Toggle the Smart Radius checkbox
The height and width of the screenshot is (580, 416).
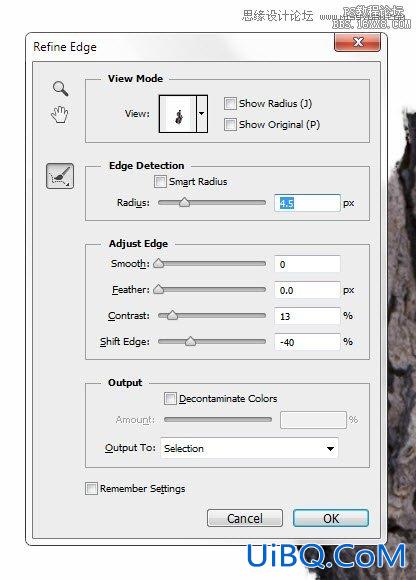click(160, 182)
